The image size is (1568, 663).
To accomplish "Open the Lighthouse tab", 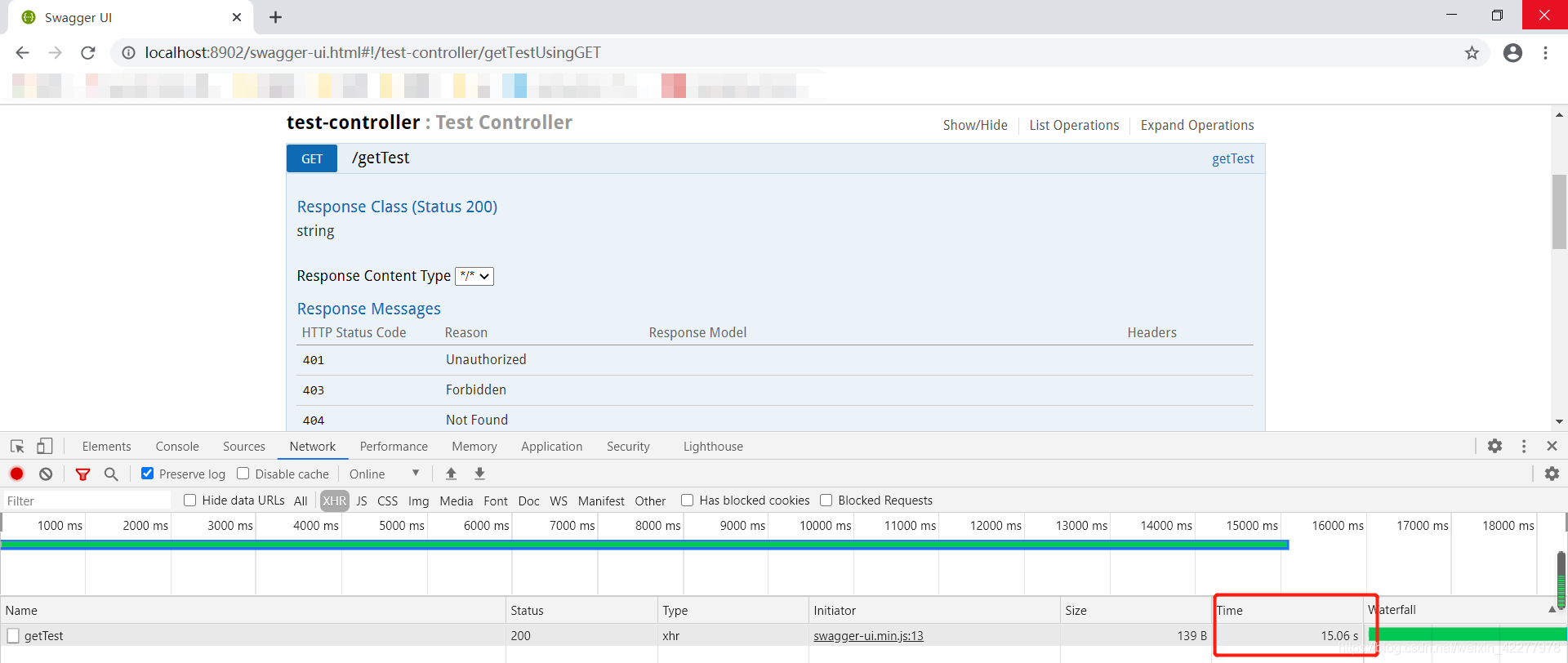I will point(713,447).
